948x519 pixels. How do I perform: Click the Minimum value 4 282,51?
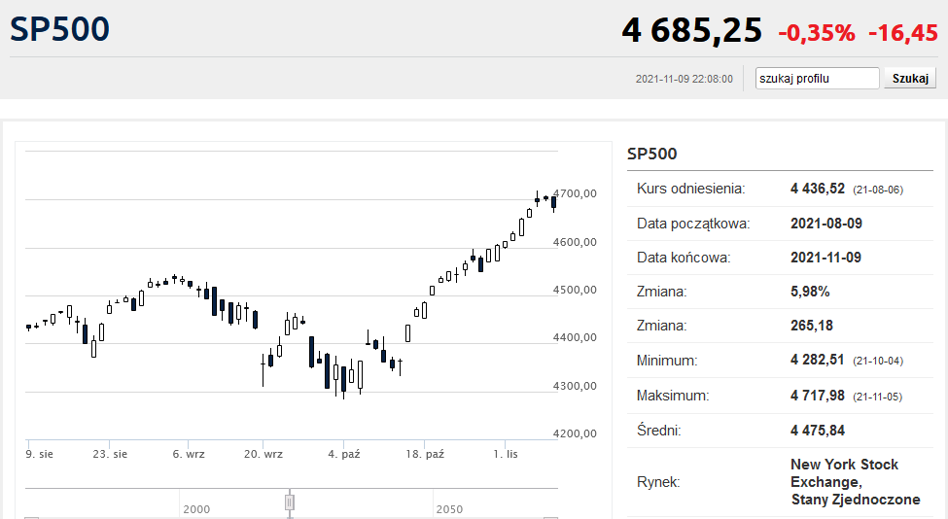point(817,360)
